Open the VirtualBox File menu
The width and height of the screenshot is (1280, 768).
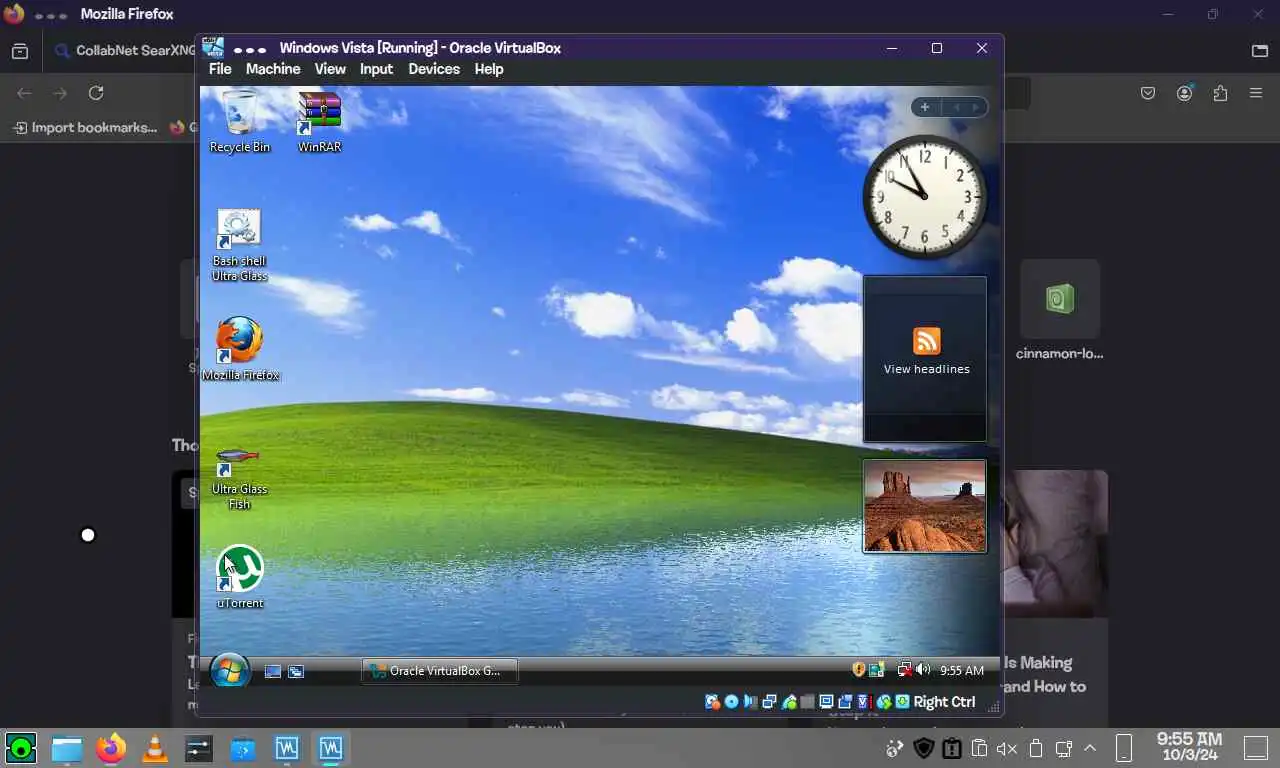tap(220, 69)
